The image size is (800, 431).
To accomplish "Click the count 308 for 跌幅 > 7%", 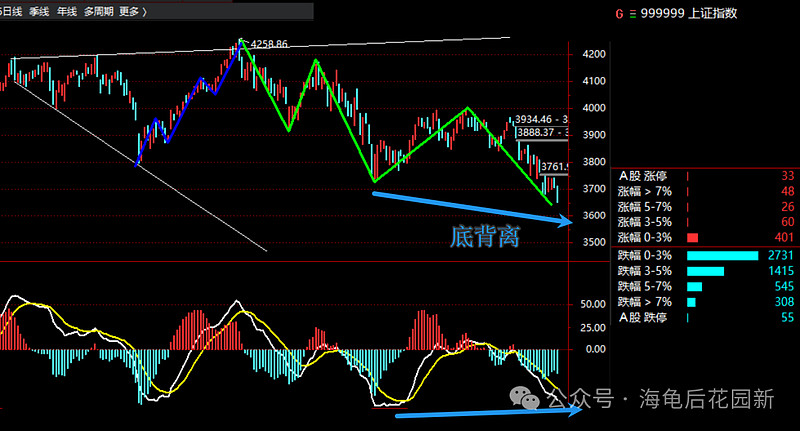I will point(785,302).
